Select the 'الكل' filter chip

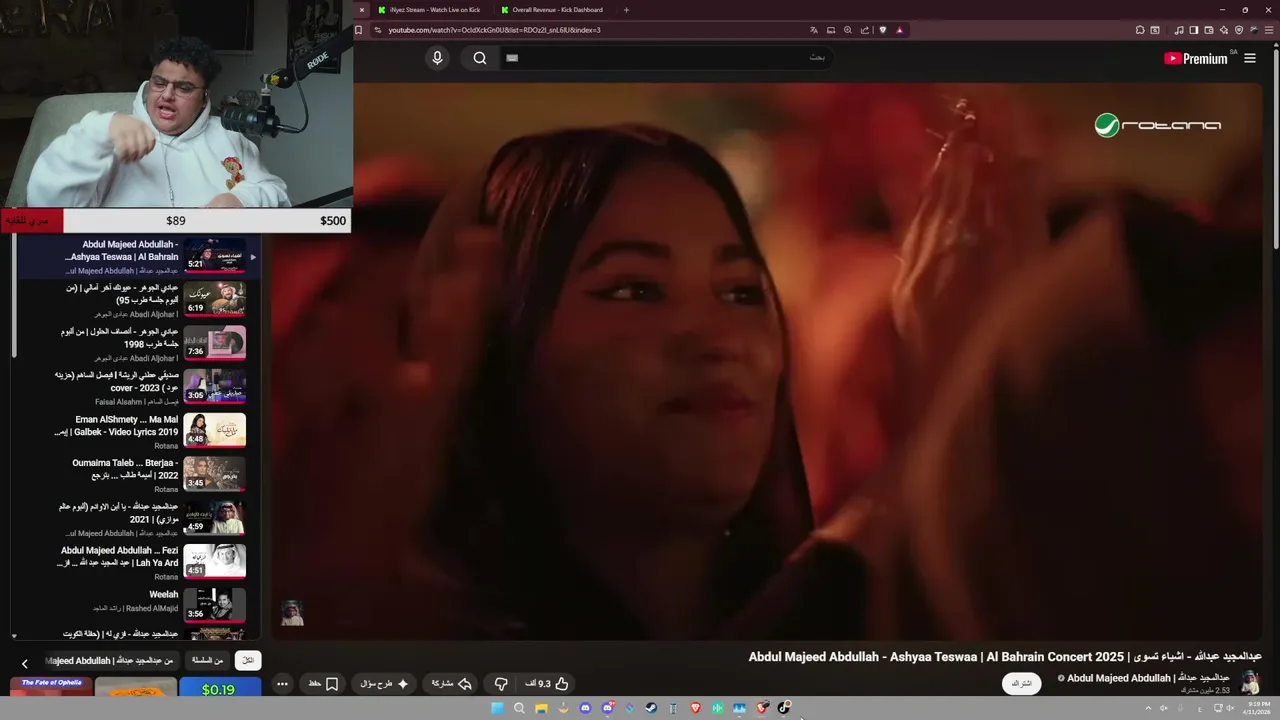coord(247,661)
